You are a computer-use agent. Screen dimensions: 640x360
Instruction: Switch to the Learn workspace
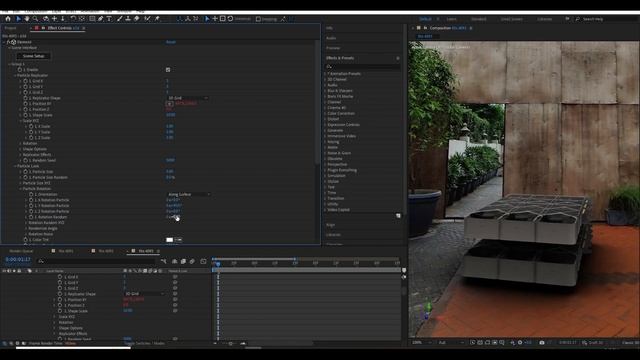point(451,19)
